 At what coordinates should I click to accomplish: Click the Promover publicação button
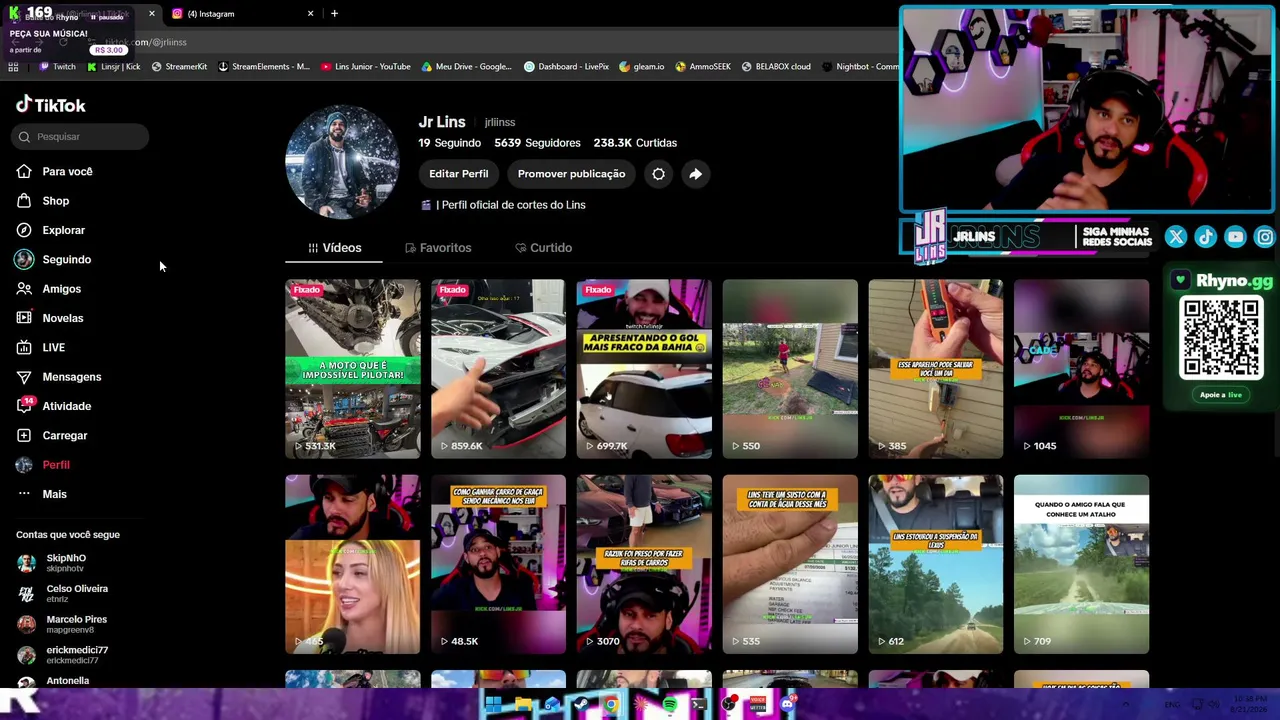(571, 174)
